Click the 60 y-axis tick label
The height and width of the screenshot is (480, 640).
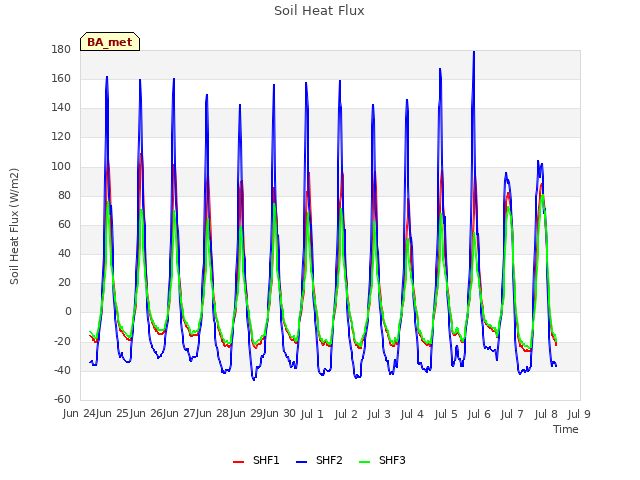[64, 224]
